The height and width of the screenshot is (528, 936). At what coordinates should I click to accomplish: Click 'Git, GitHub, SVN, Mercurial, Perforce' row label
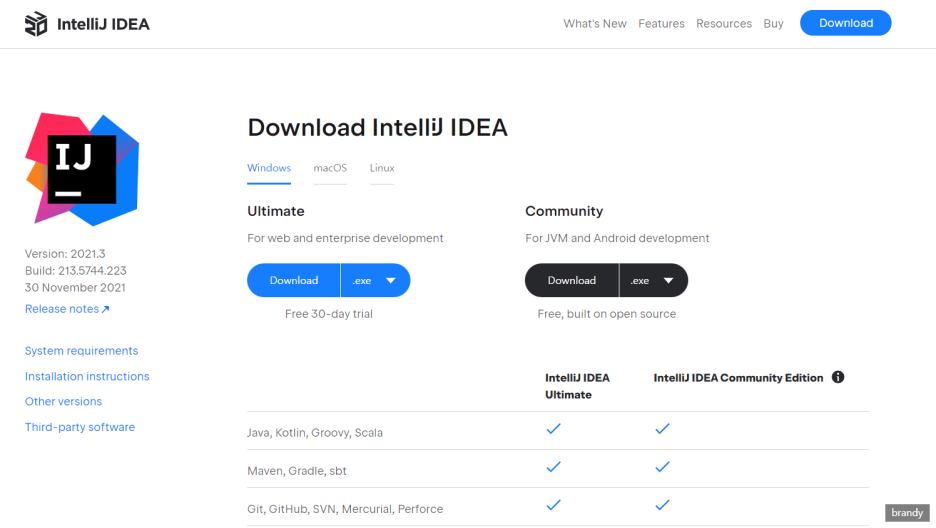[345, 509]
